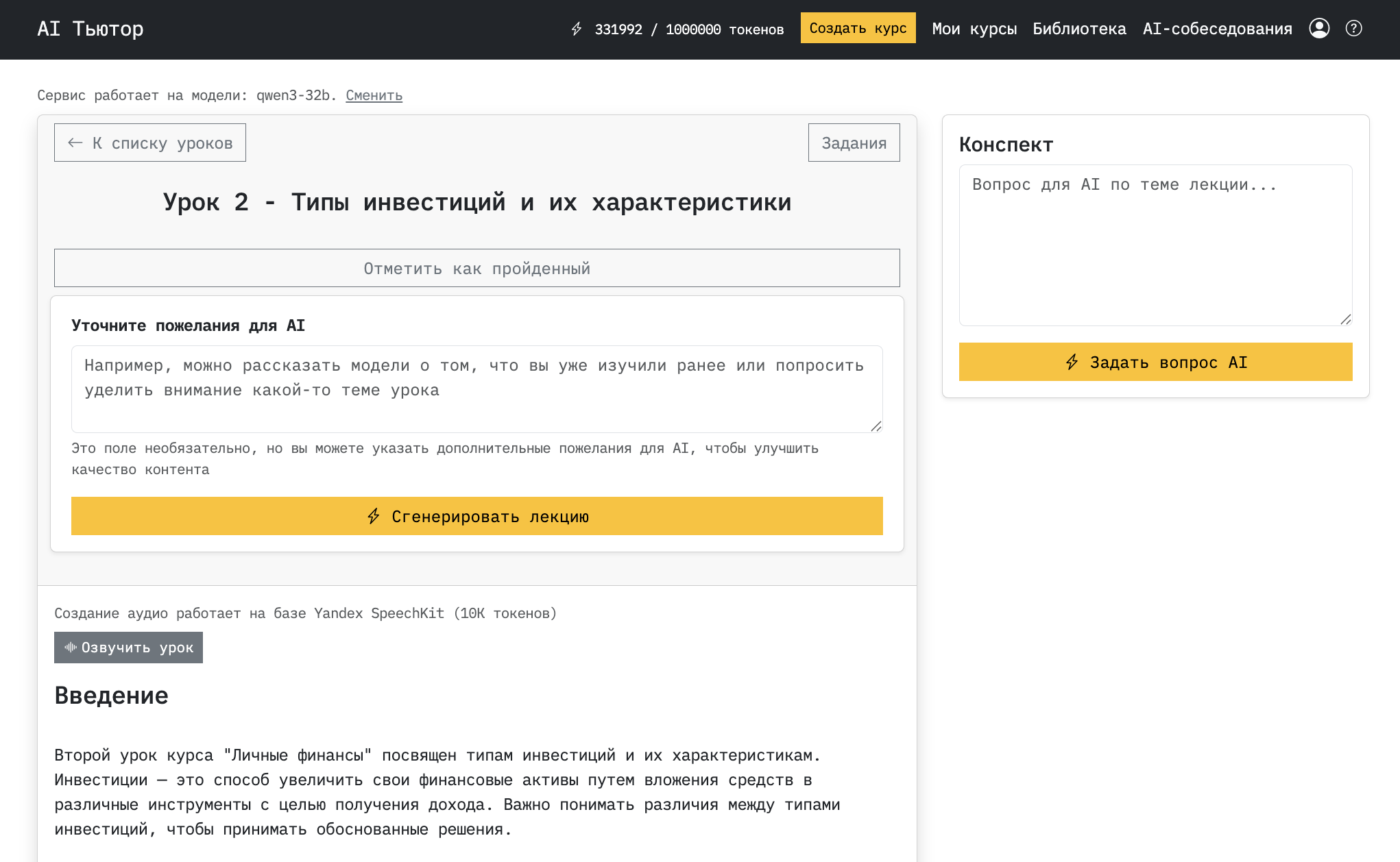Click the AI Тьютор logo
1400x862 pixels.
[90, 29]
